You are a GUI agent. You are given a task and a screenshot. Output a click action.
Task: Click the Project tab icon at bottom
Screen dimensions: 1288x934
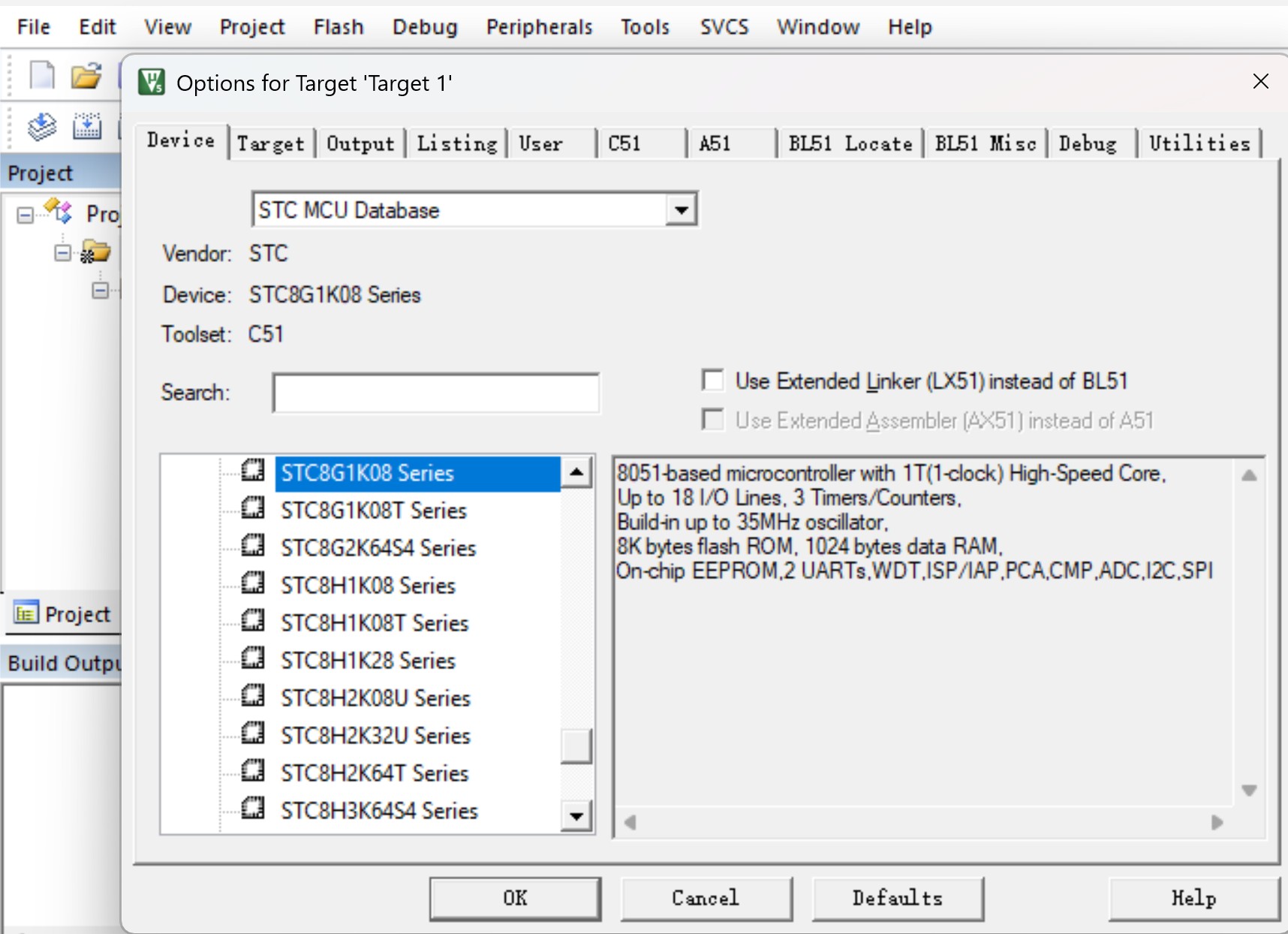coord(26,613)
